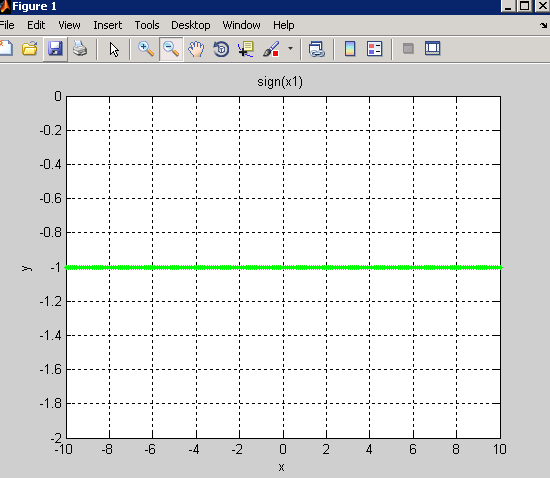Select the Brush data tool
The width and height of the screenshot is (550, 478).
pos(271,49)
